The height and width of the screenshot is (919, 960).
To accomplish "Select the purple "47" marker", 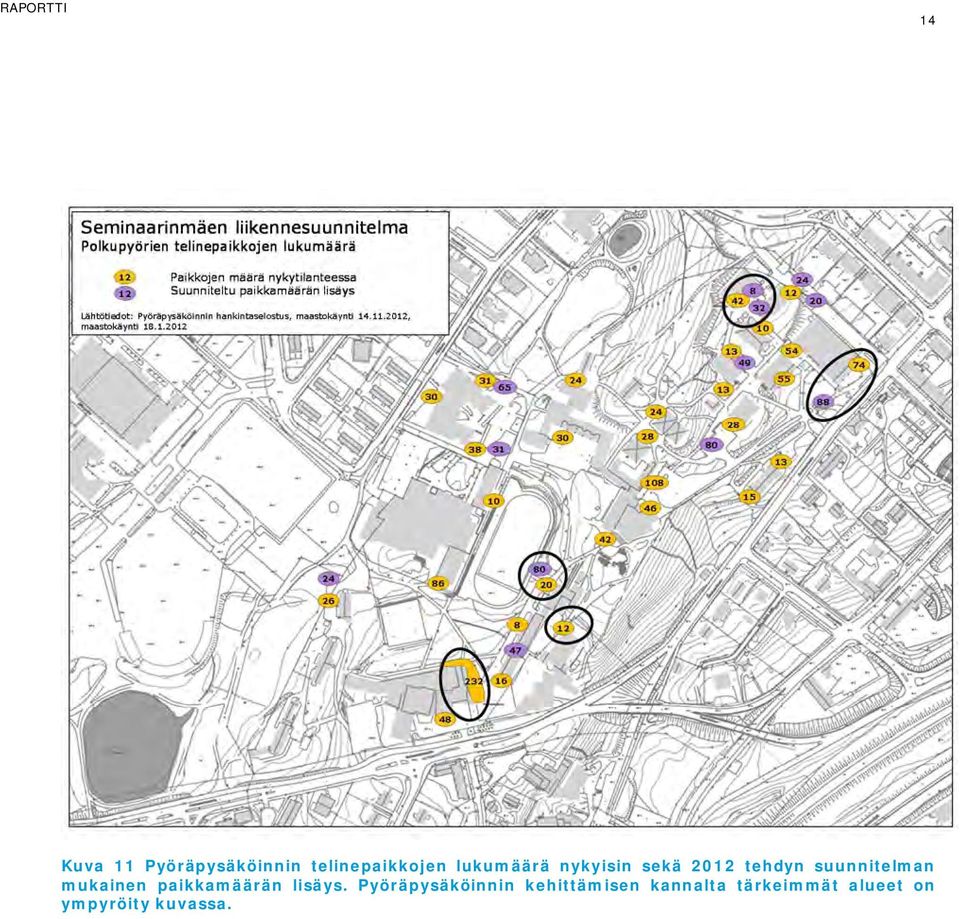I will click(x=516, y=650).
